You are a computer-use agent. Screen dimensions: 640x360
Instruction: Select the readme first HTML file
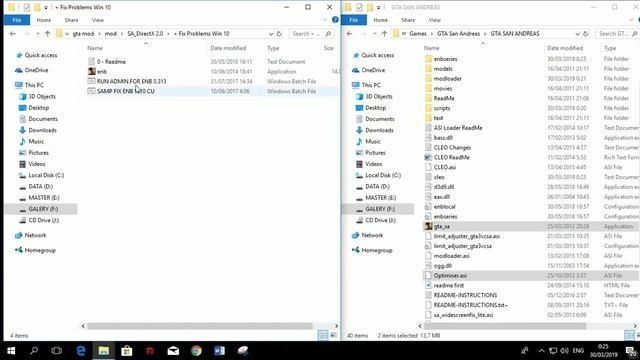(x=449, y=285)
